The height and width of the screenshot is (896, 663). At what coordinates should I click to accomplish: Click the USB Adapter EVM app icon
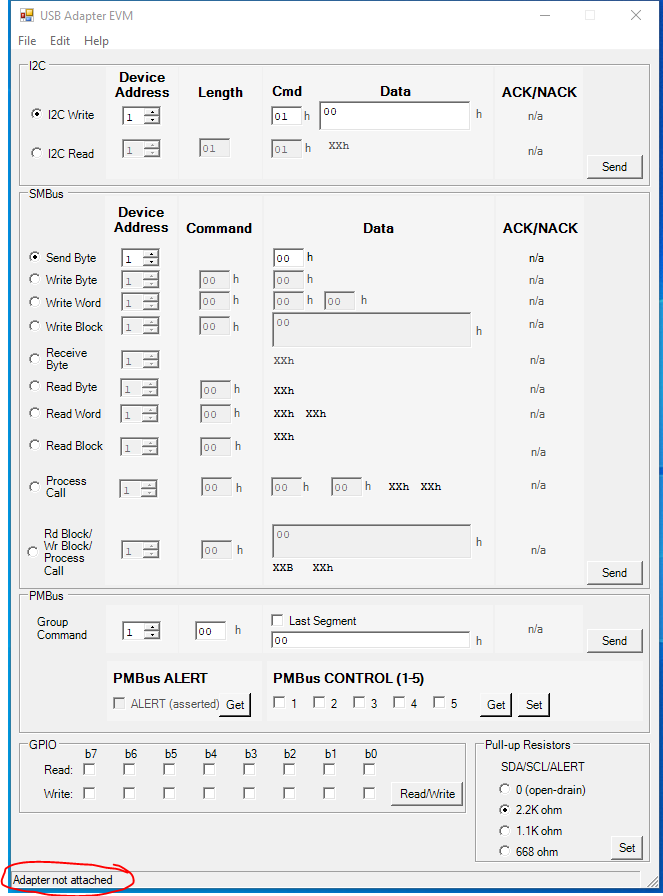26,15
